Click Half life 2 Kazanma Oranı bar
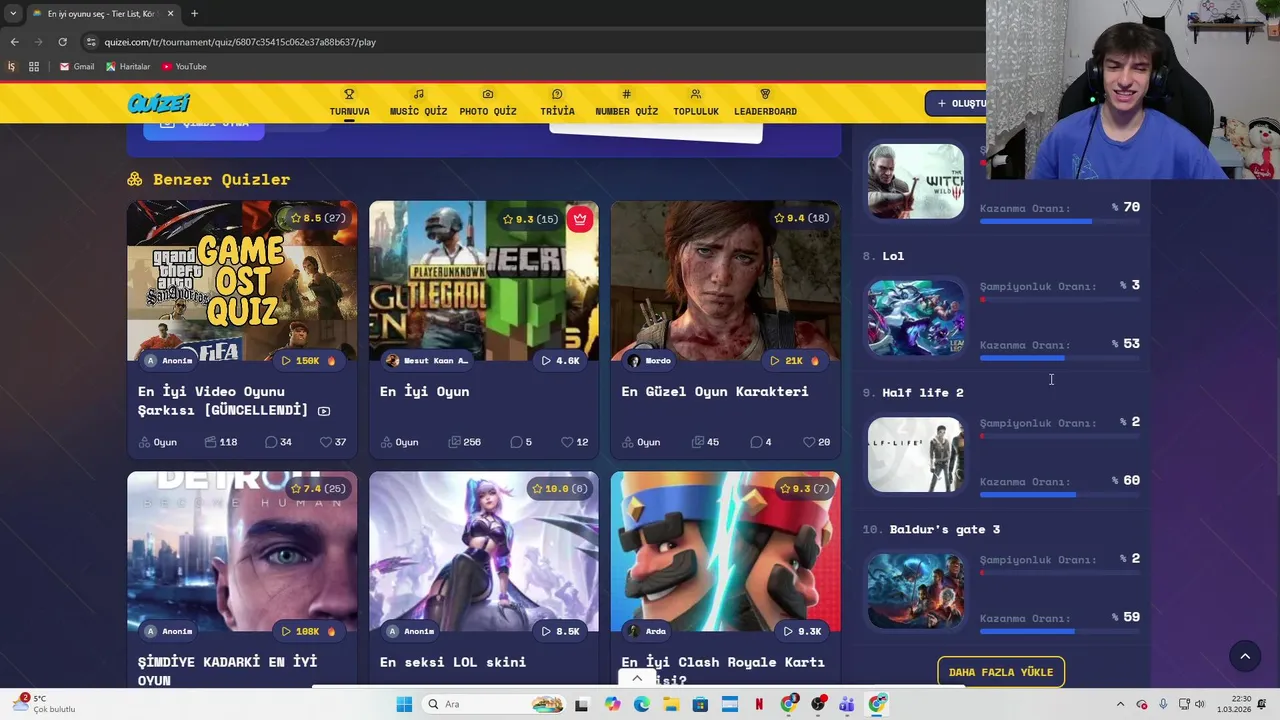This screenshot has height=720, width=1280. 1060,495
